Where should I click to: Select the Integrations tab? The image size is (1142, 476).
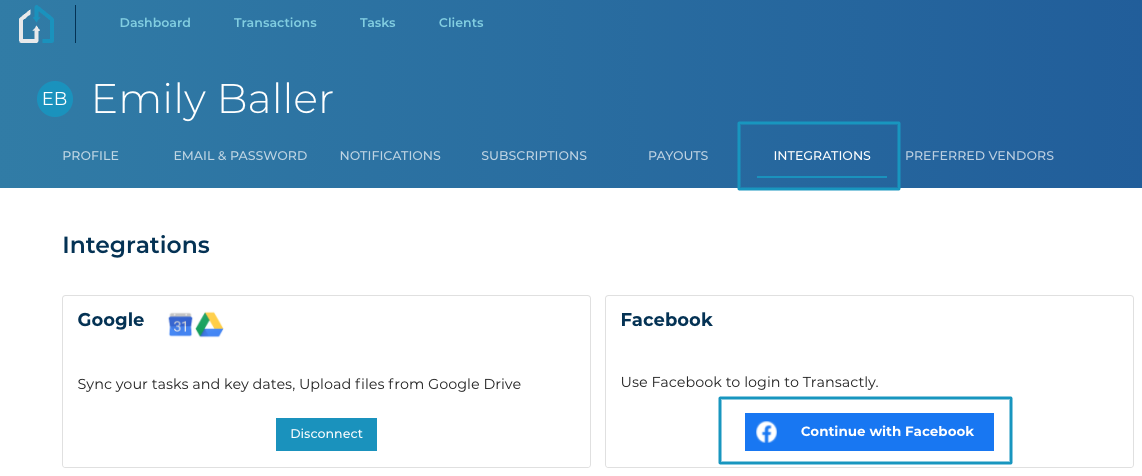click(x=822, y=156)
